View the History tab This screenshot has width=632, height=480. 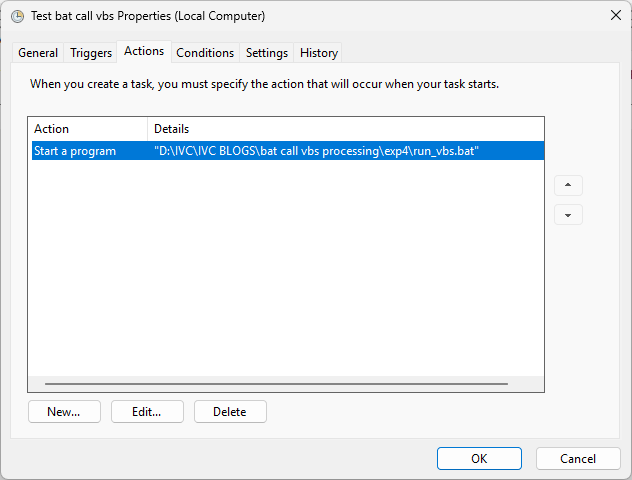[319, 53]
